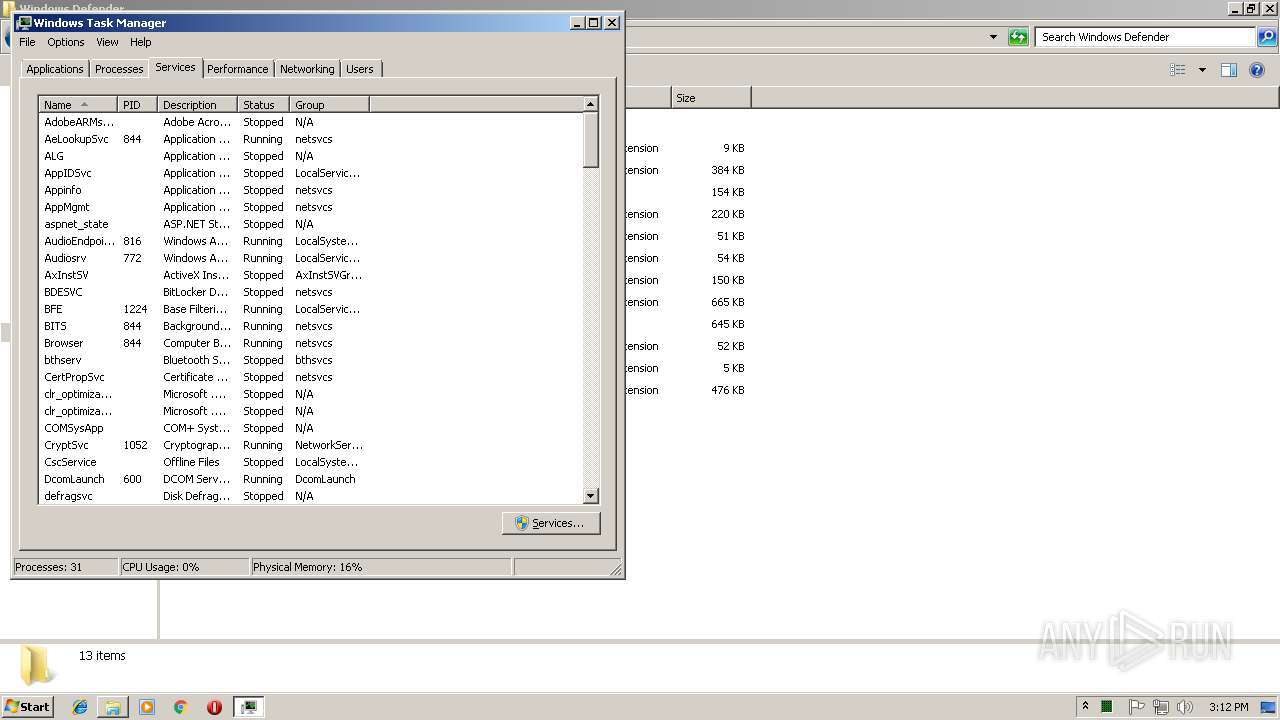Launch Internet Explorer from taskbar
The height and width of the screenshot is (720, 1280).
point(80,707)
